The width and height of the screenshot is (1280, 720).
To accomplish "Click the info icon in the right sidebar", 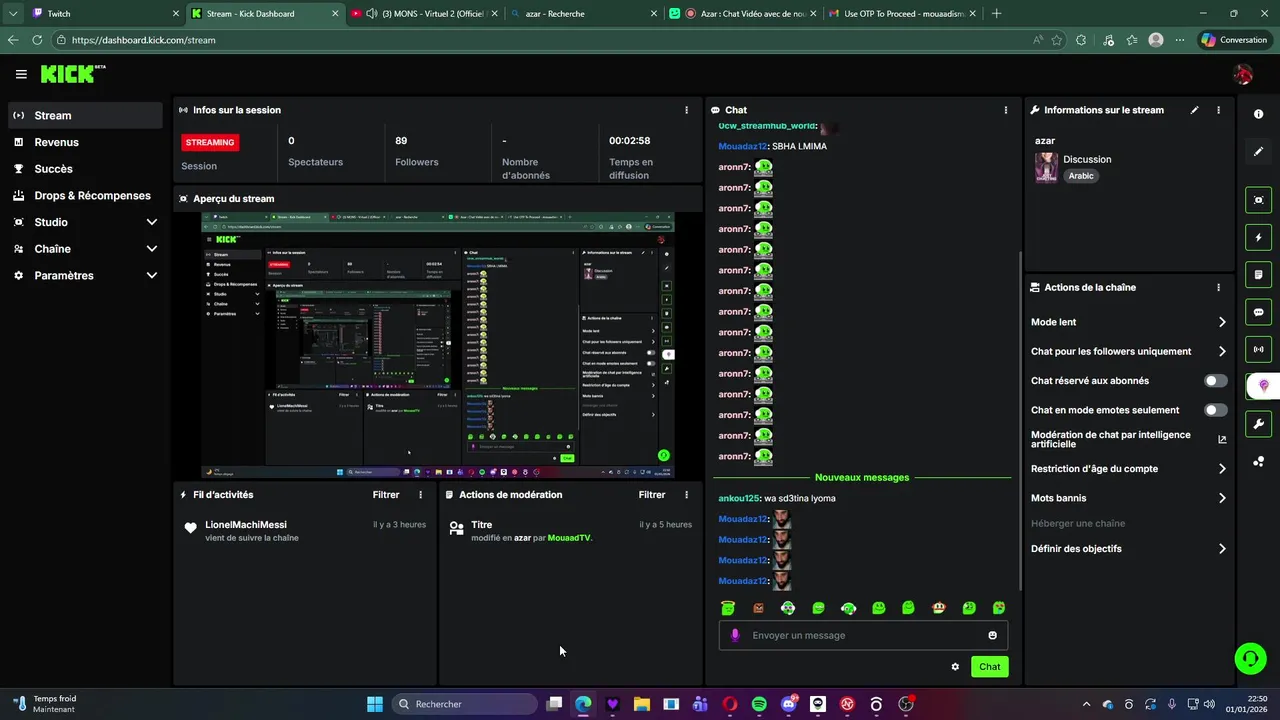I will tap(1258, 114).
